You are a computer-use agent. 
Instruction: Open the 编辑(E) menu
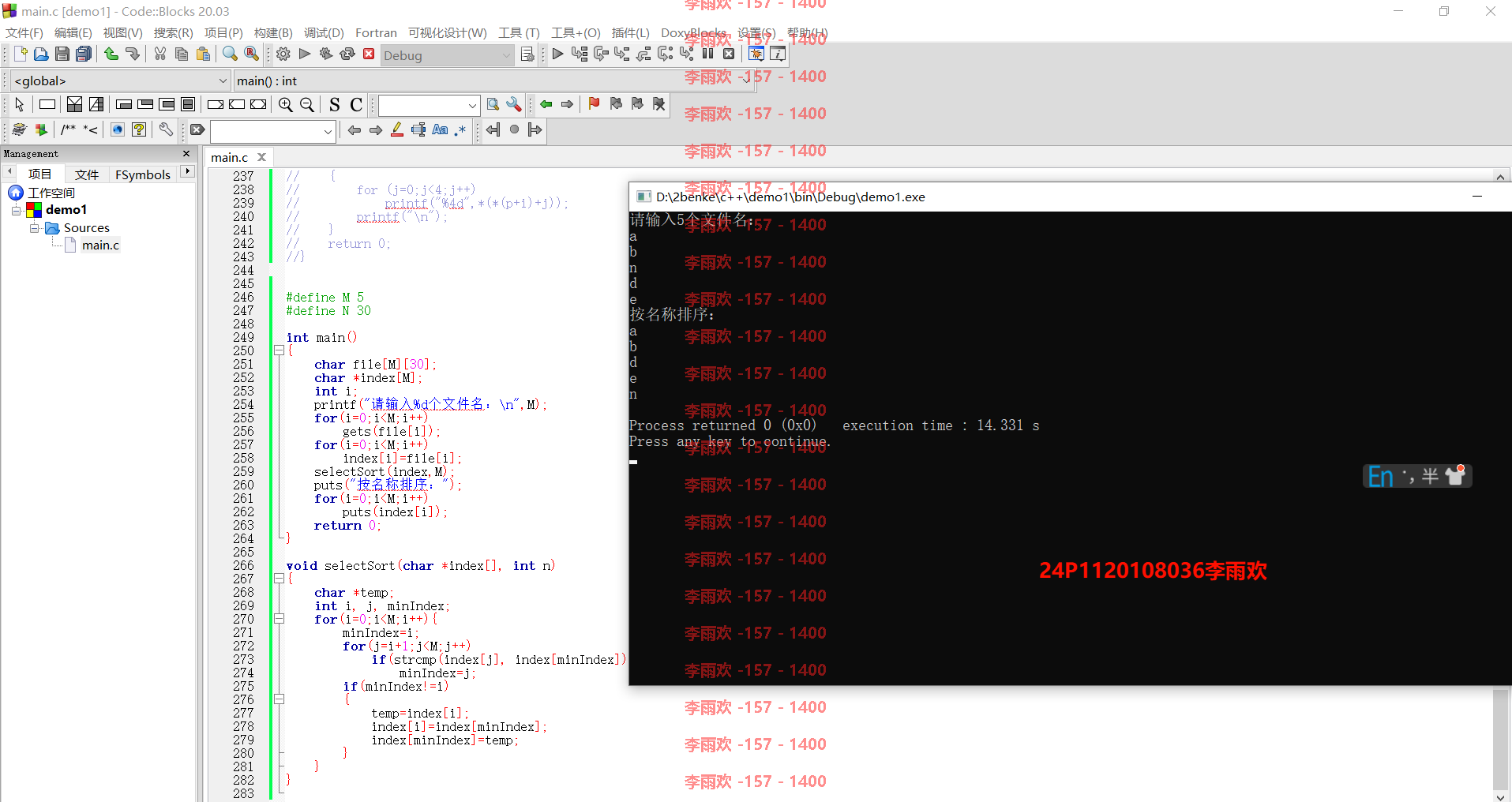[x=73, y=32]
